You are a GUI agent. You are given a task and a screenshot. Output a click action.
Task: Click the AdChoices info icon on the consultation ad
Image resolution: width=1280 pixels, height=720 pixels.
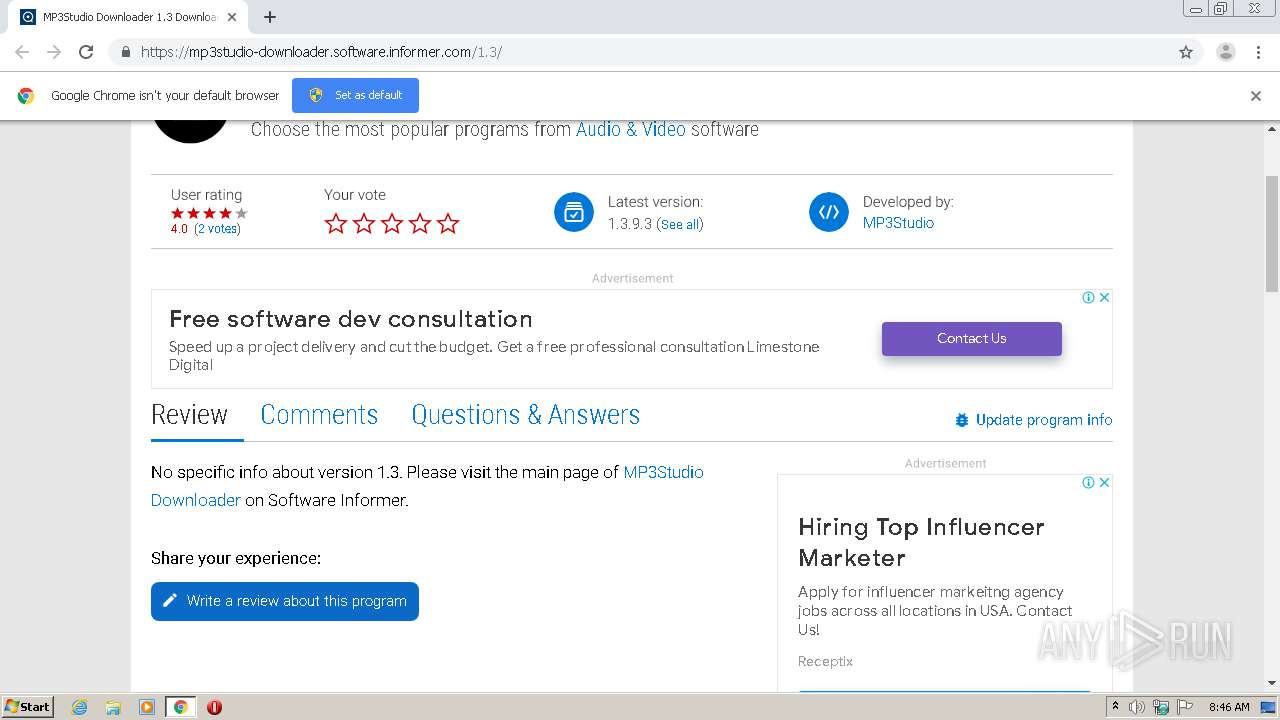coord(1088,297)
